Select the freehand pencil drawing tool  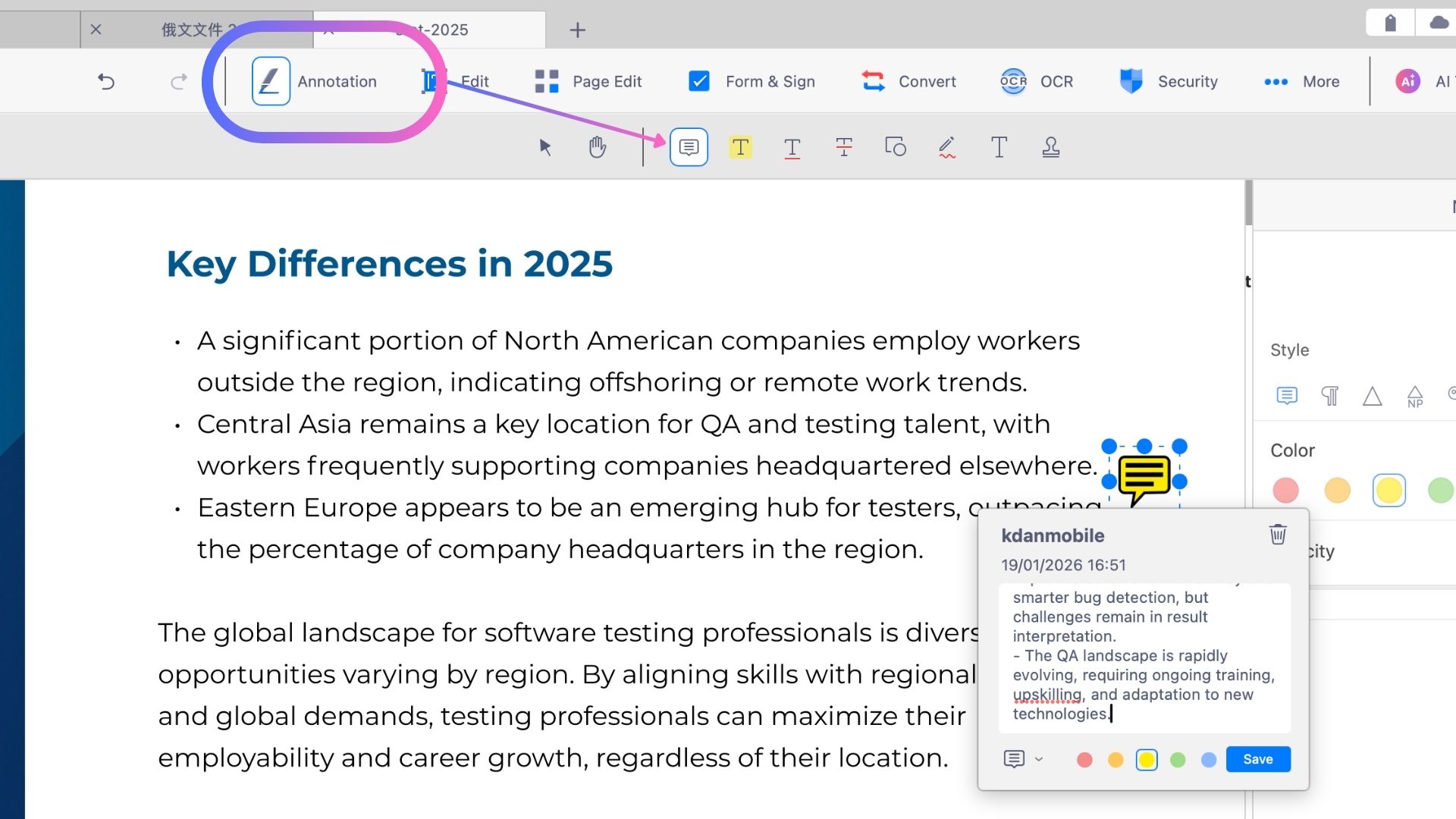click(x=946, y=147)
